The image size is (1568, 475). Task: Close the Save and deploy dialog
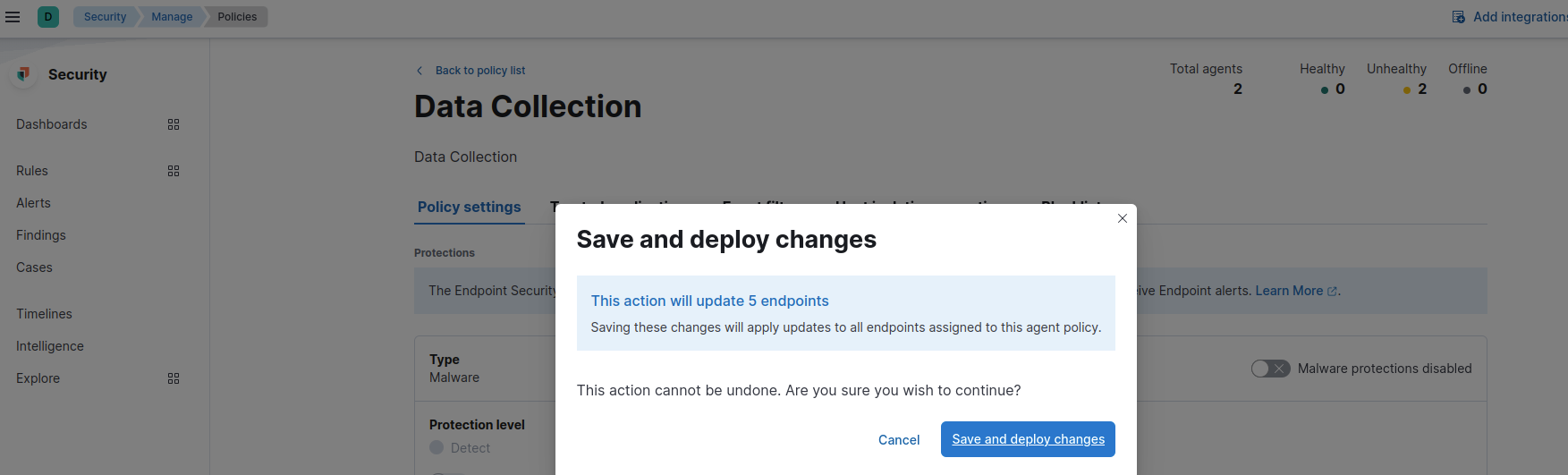click(x=1123, y=218)
